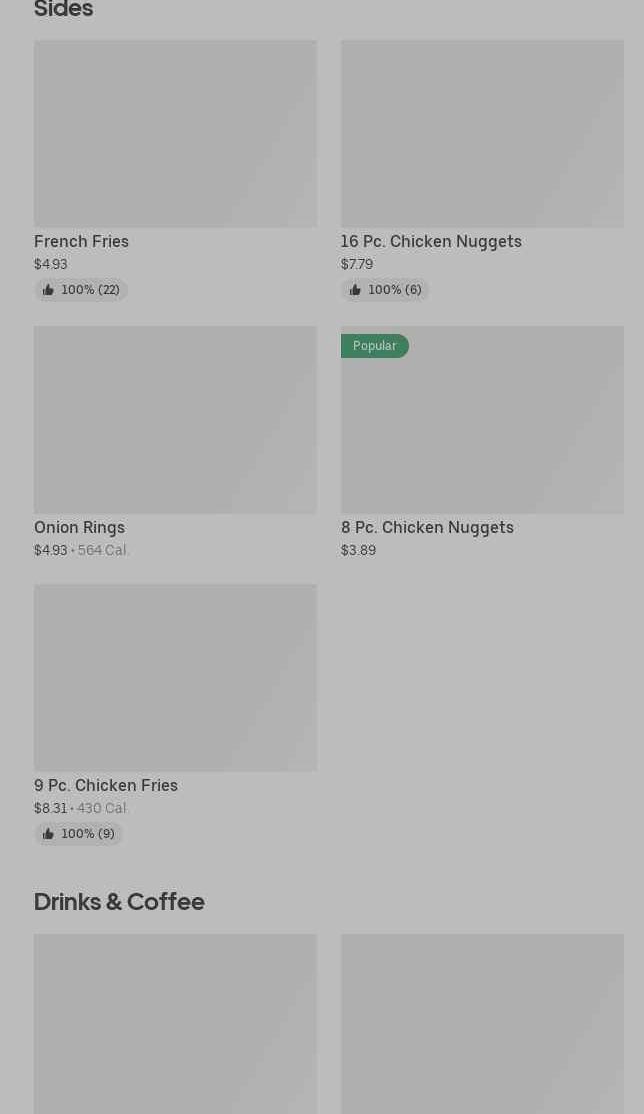Select the 16 Pc. Chicken Nuggets title
Viewport: 644px width, 1114px height.
click(431, 241)
